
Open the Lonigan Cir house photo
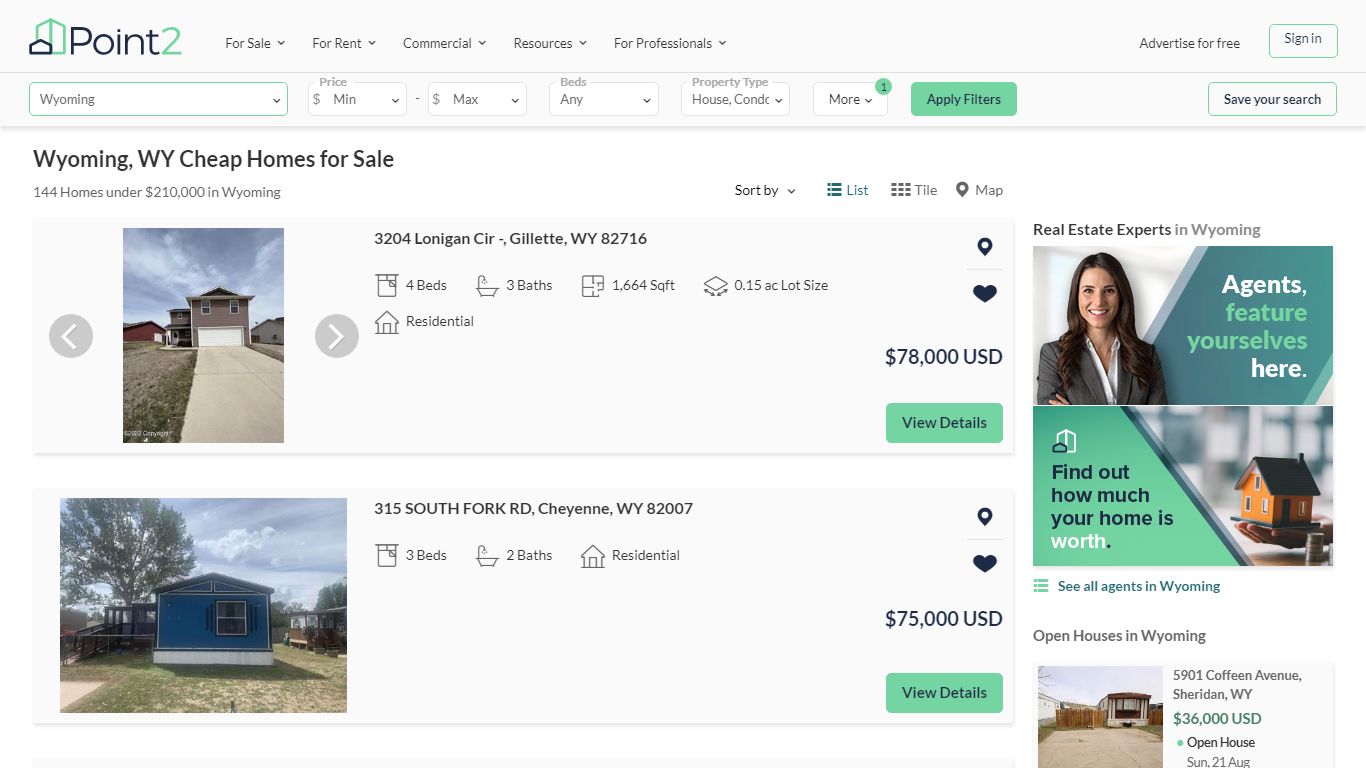coord(203,335)
